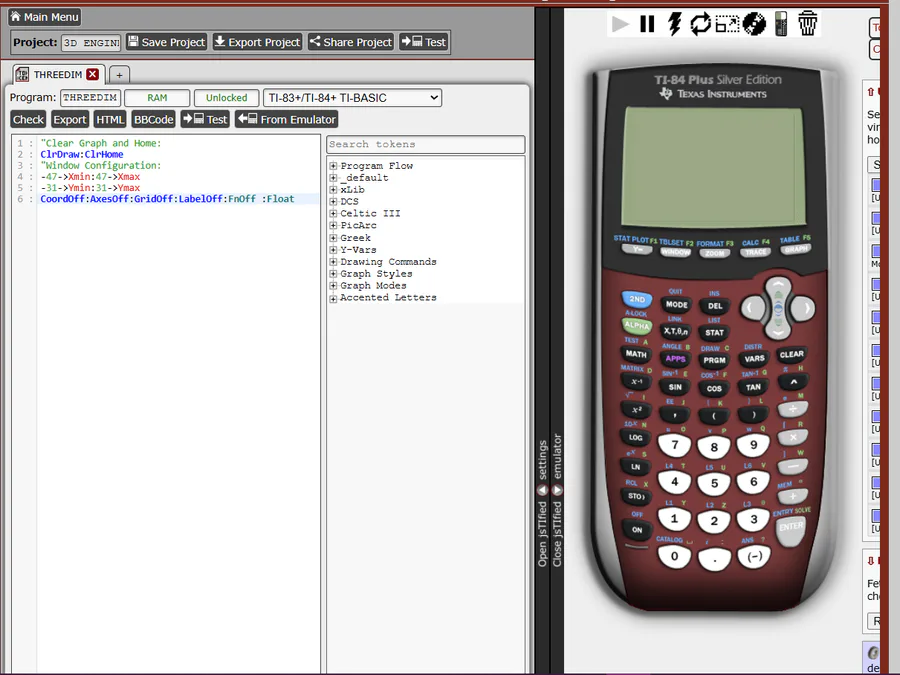
Task: Click the calculator APPS key
Action: (675, 359)
